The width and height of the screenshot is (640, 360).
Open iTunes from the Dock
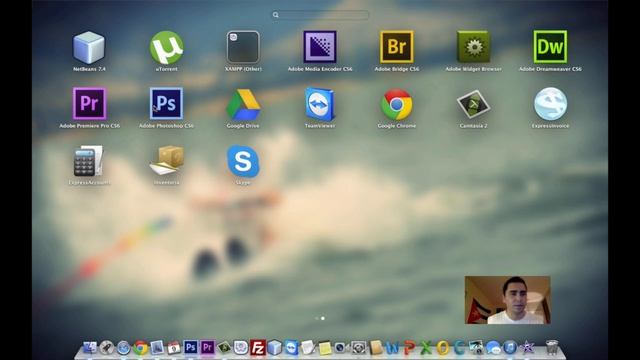pos(510,348)
